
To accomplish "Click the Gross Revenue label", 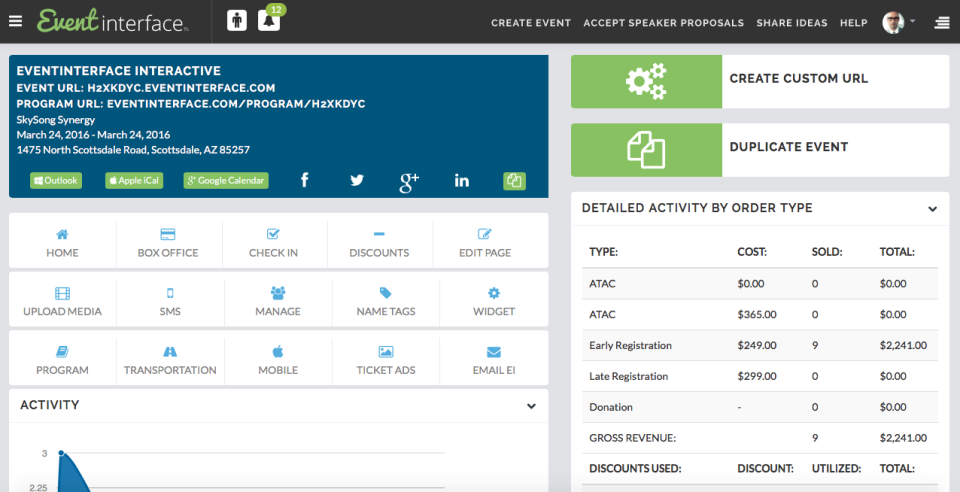I will click(x=632, y=438).
